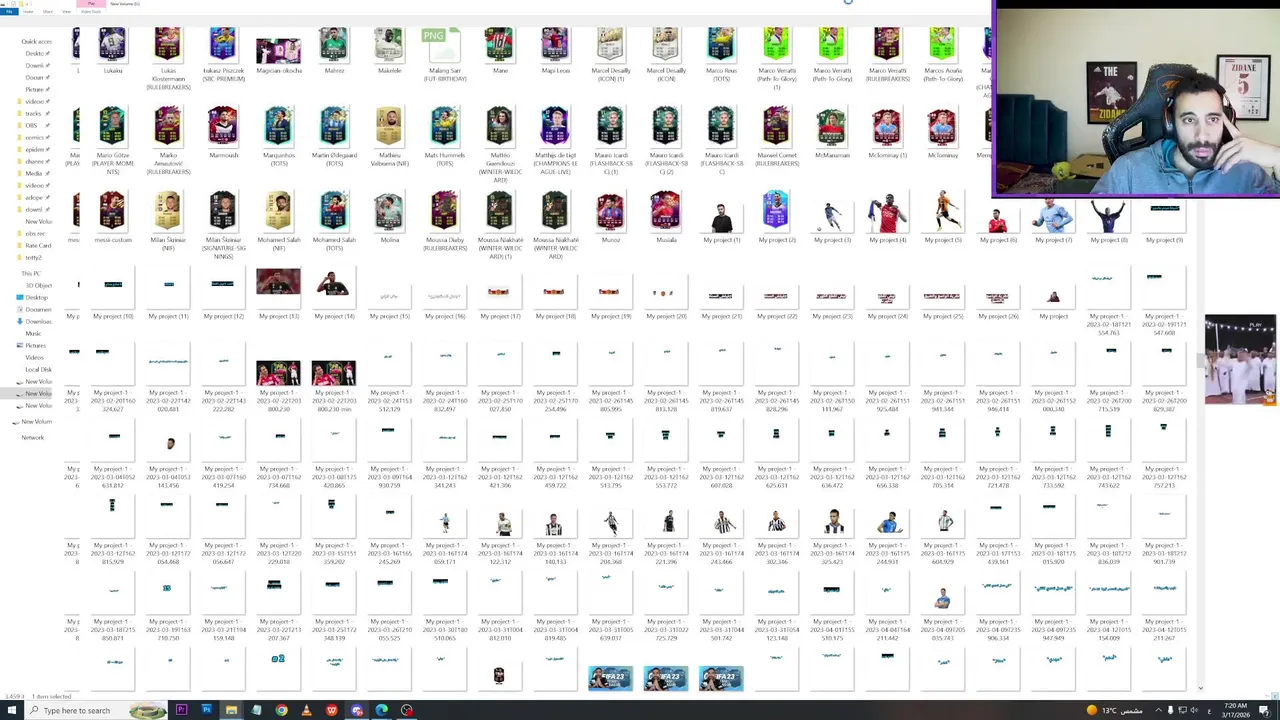1280x720 pixels.
Task: Select the Mahrez card file
Action: [x=334, y=50]
